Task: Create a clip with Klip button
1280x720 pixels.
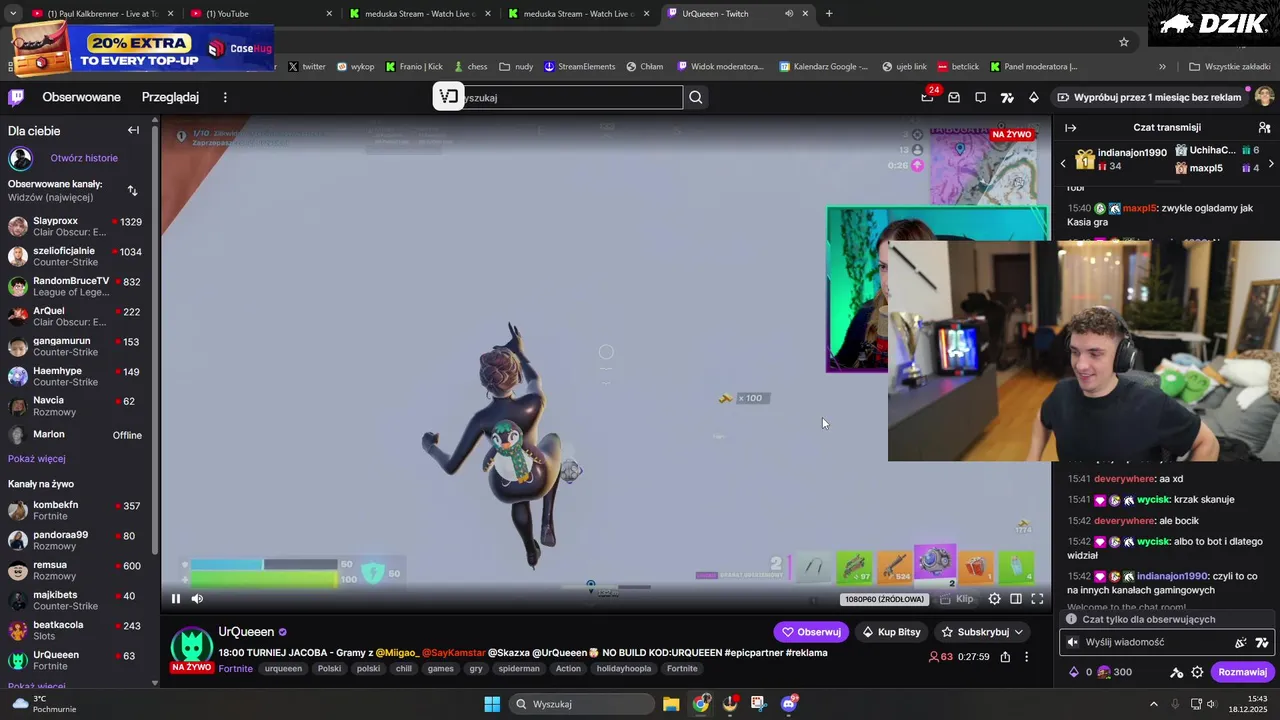Action: [957, 599]
